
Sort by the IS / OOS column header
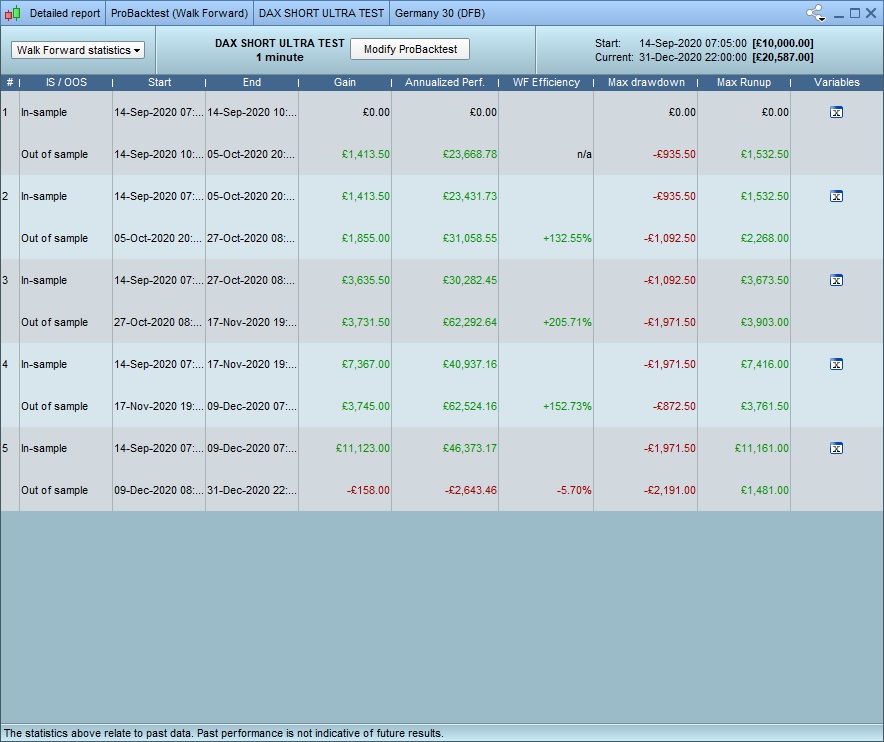click(66, 82)
